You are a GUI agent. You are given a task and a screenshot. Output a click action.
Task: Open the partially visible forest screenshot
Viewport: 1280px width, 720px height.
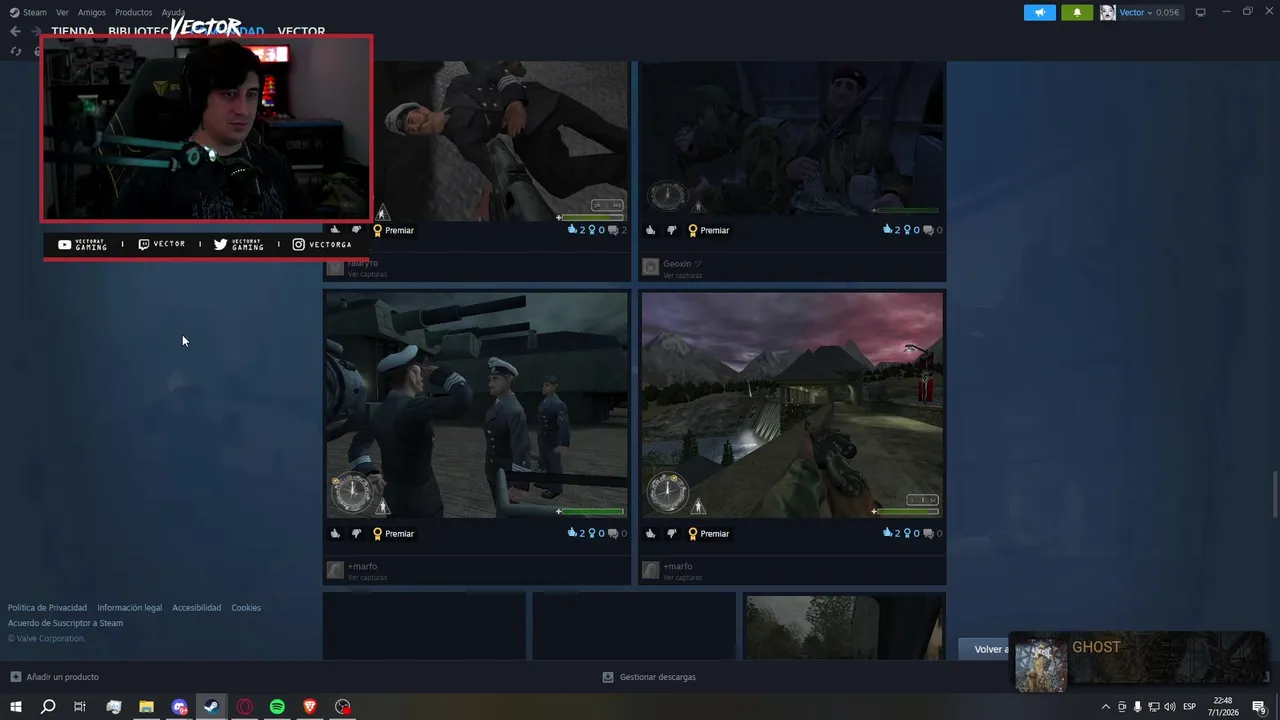[844, 627]
